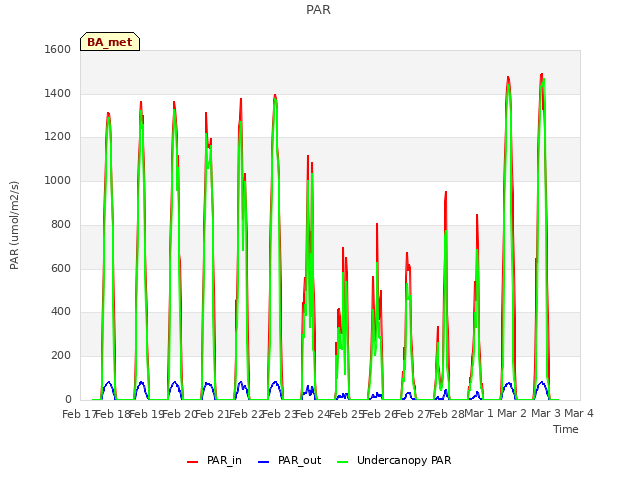
Task: Click the blue PAR_out legend swatch
Action: pos(264,462)
